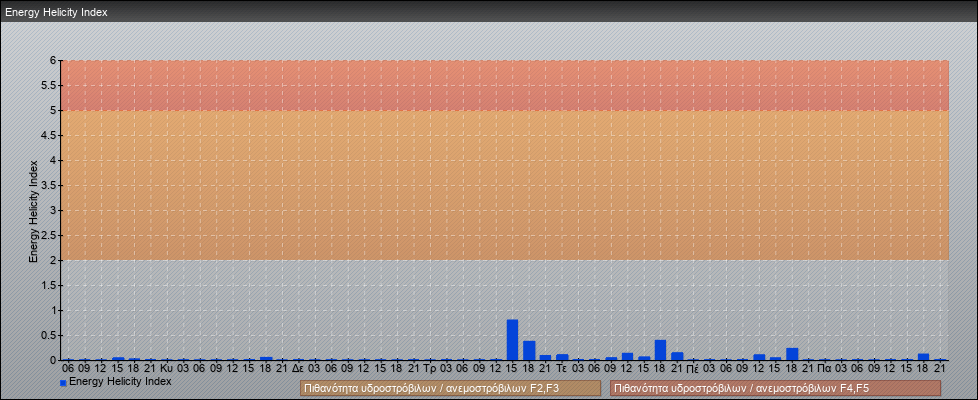Click the F4,F5 tornado probability legend box
Screen dimensions: 978x400
pyautogui.click(x=775, y=388)
